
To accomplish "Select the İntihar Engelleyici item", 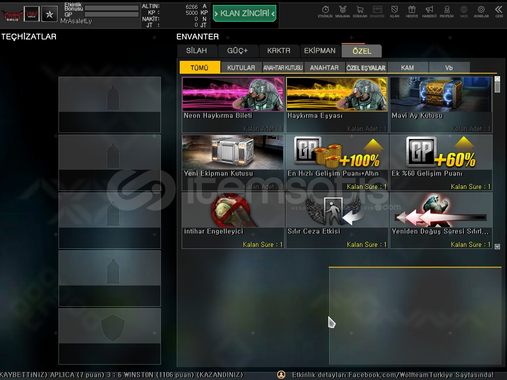I will point(233,220).
